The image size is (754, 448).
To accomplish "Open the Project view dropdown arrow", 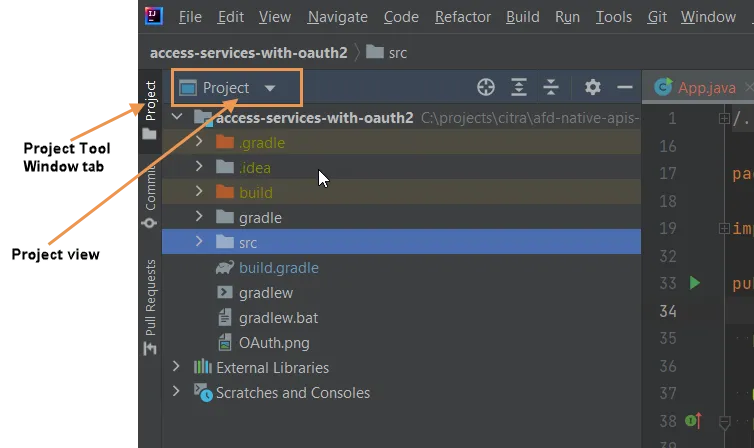I will (270, 88).
